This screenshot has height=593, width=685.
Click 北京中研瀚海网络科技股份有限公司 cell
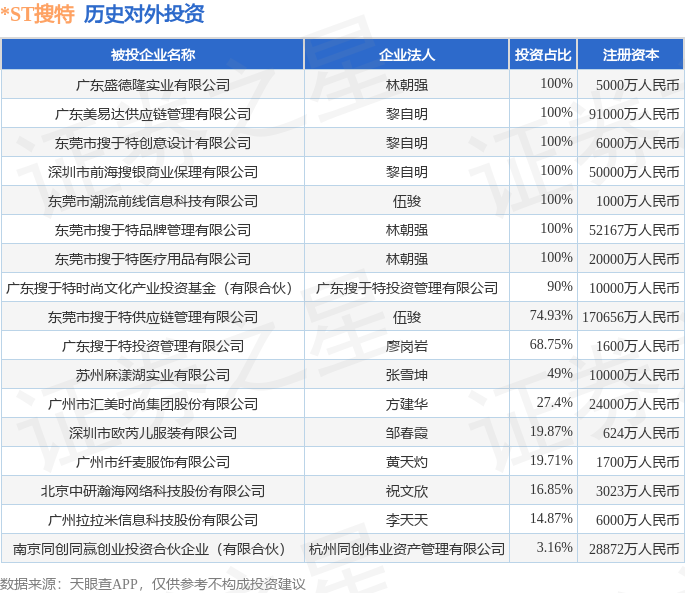pyautogui.click(x=152, y=491)
